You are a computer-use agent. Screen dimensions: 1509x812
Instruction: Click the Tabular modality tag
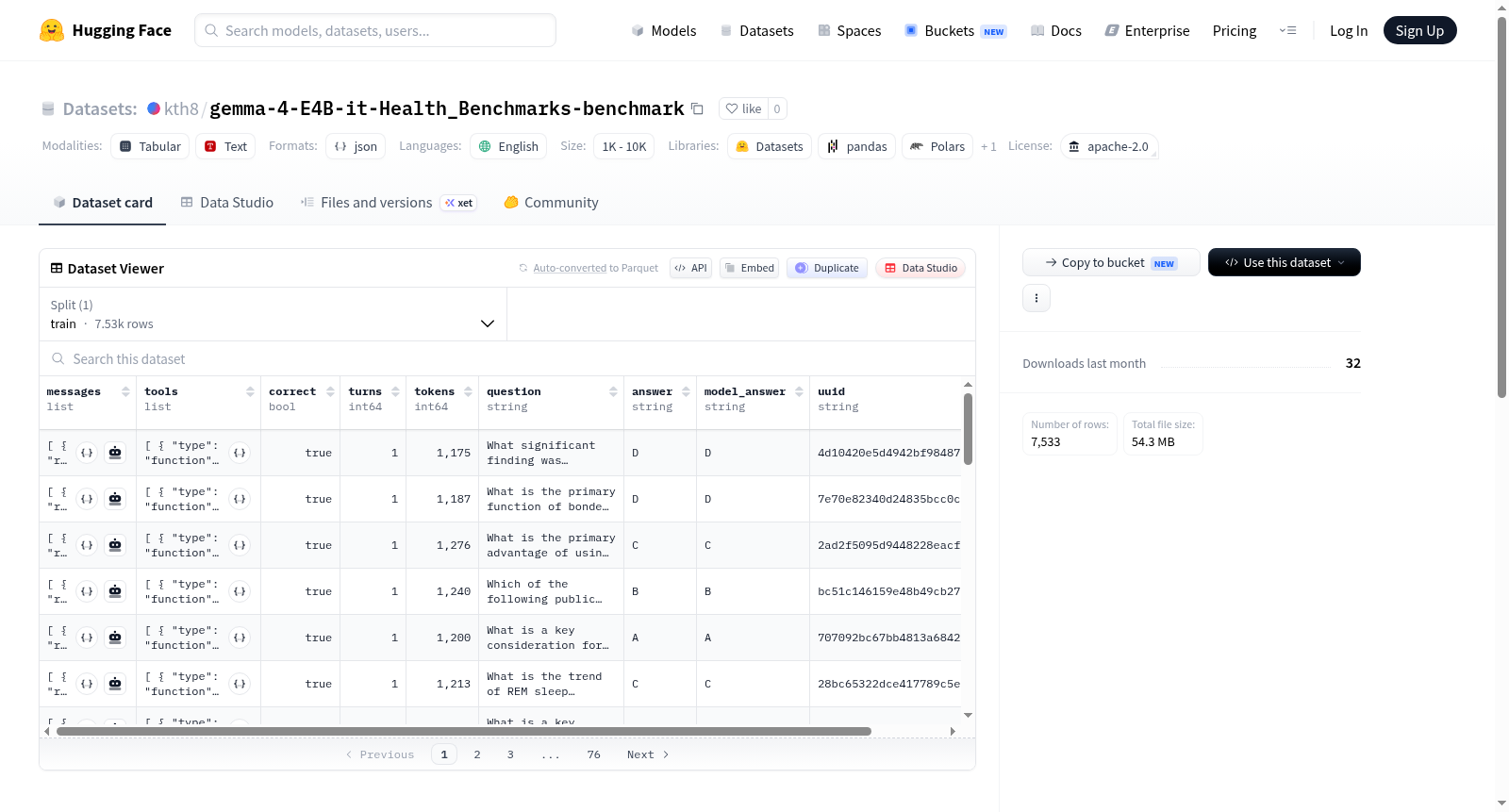[150, 146]
